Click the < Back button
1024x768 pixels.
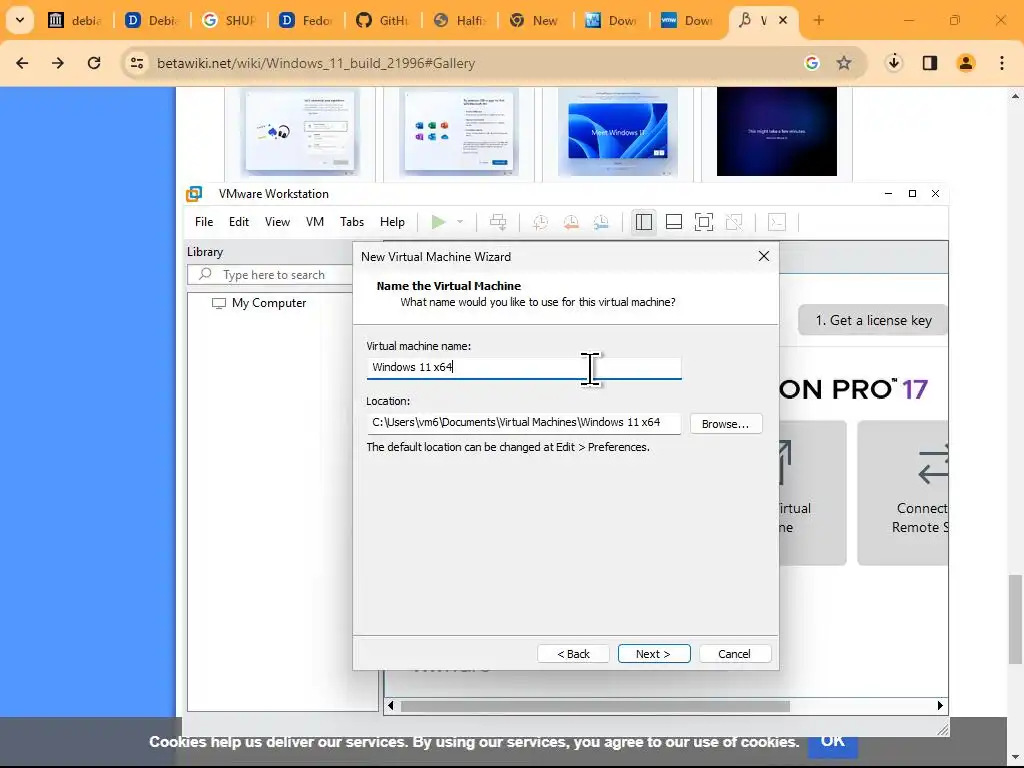[573, 654]
